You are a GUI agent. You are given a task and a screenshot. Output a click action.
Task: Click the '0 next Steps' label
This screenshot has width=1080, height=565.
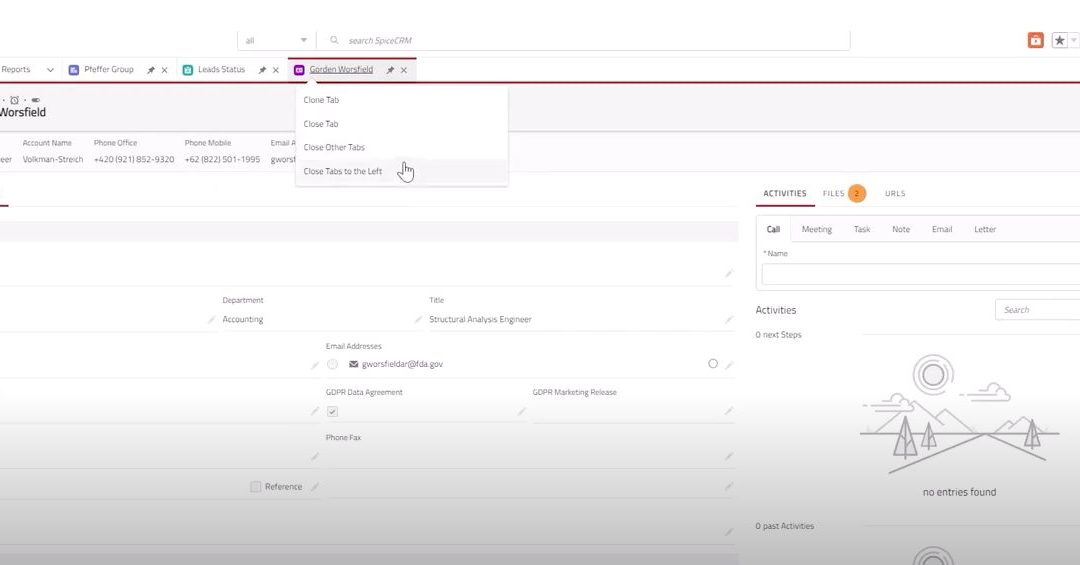[x=778, y=335]
